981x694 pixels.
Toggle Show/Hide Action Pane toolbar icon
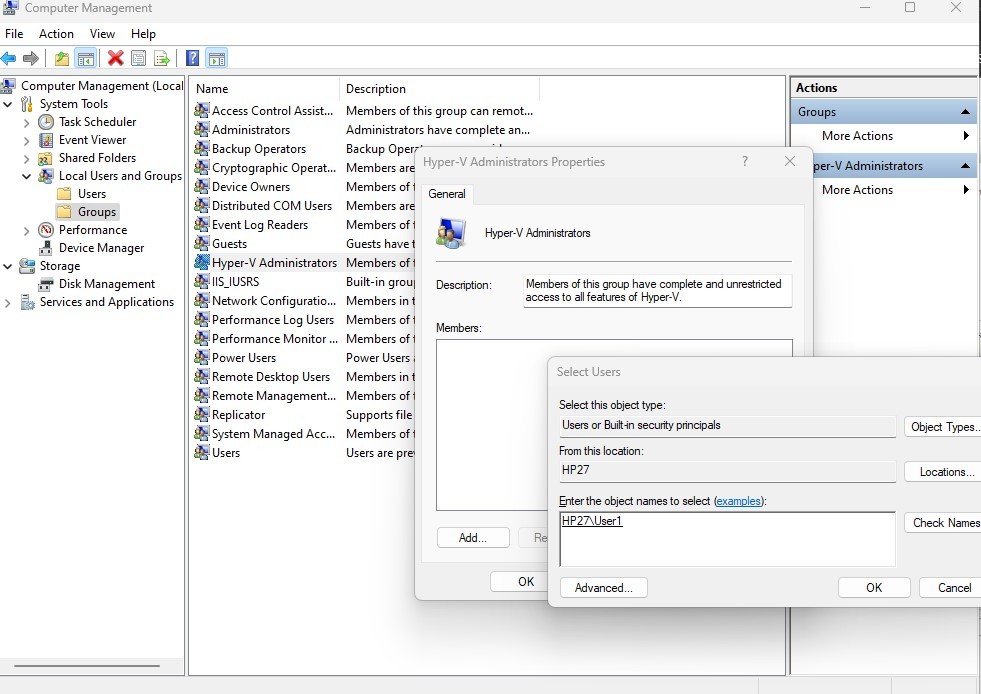tap(216, 58)
